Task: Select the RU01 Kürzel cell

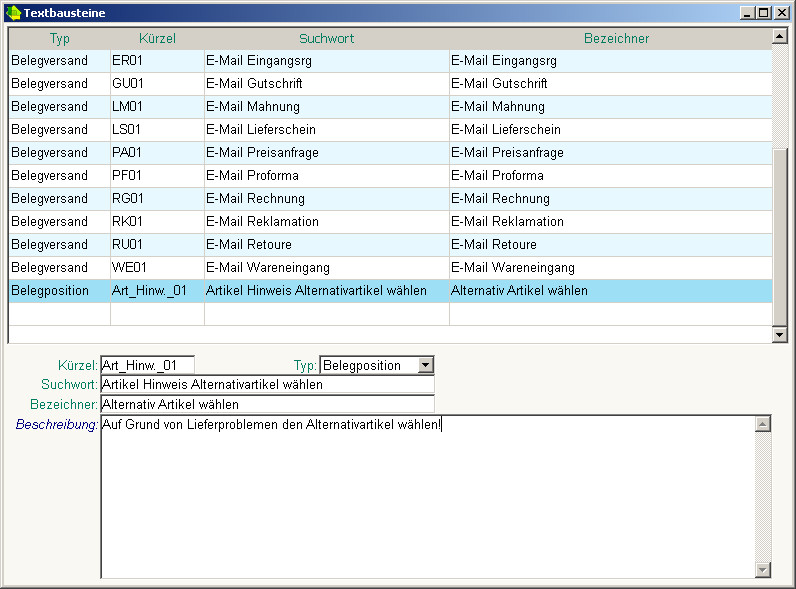Action: (157, 245)
